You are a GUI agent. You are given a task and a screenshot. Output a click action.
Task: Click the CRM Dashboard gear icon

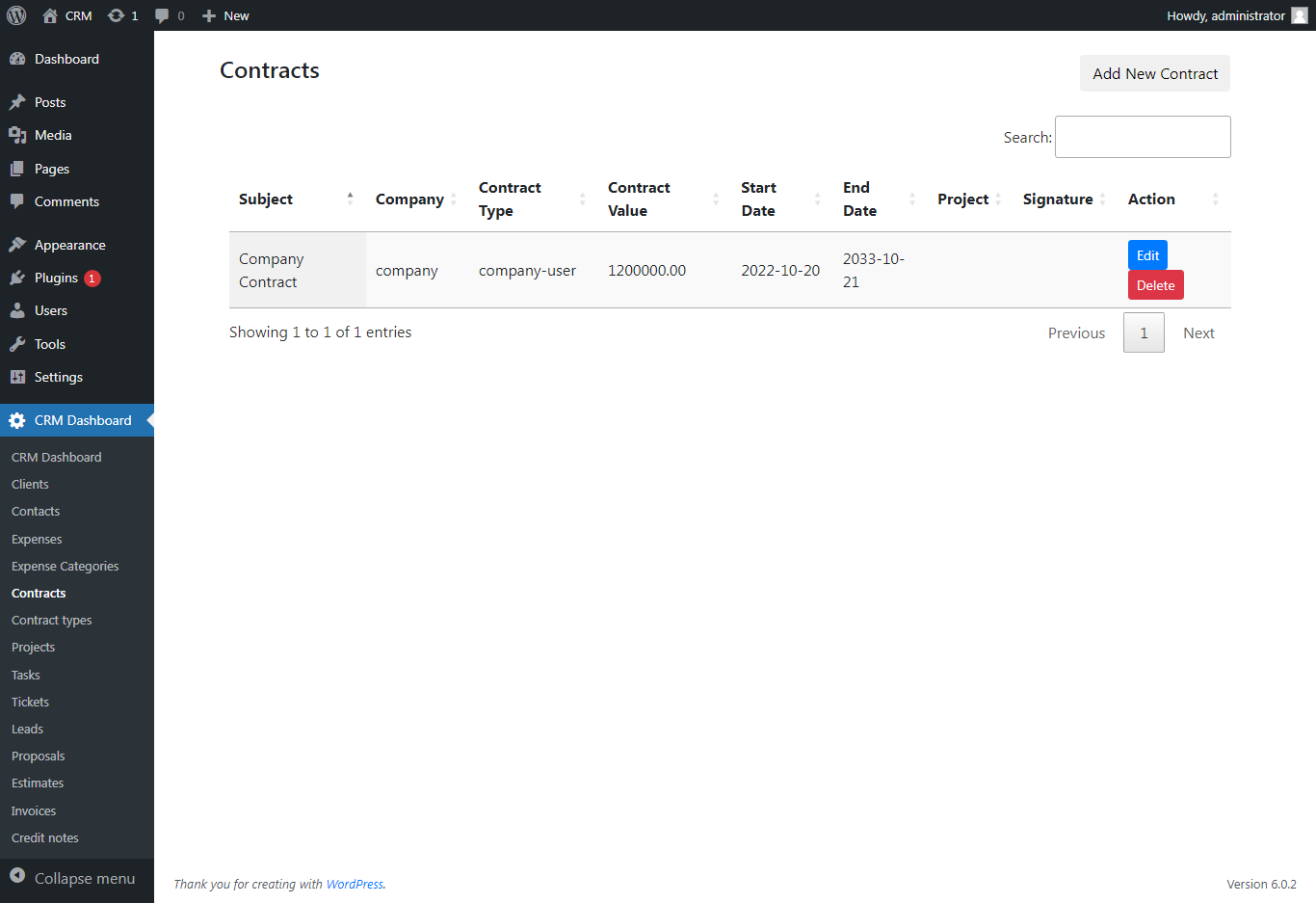click(x=17, y=420)
